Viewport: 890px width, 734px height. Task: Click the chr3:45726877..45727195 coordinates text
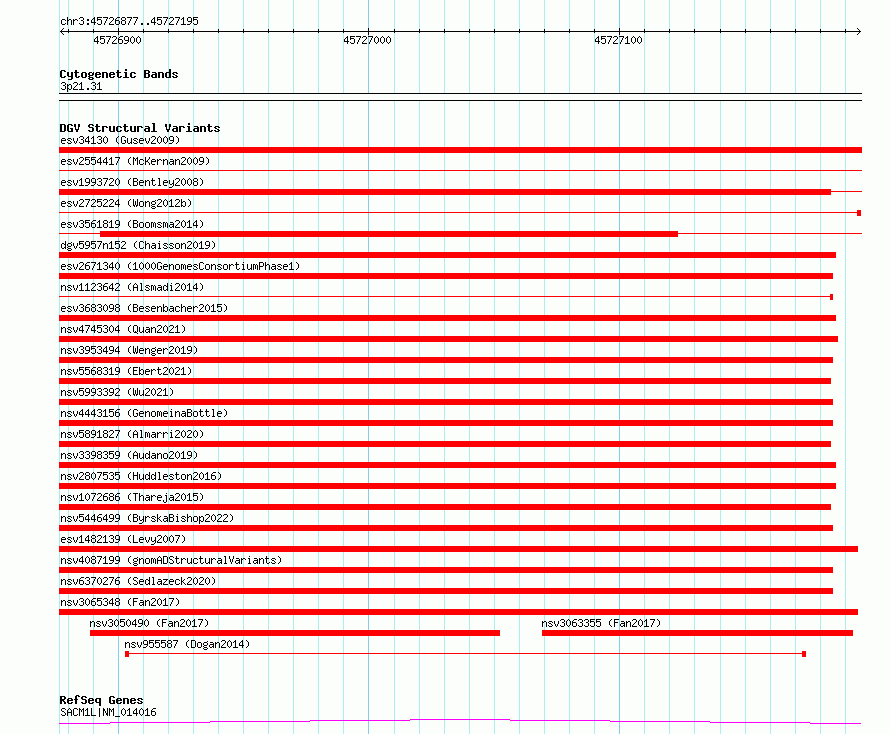tap(129, 21)
